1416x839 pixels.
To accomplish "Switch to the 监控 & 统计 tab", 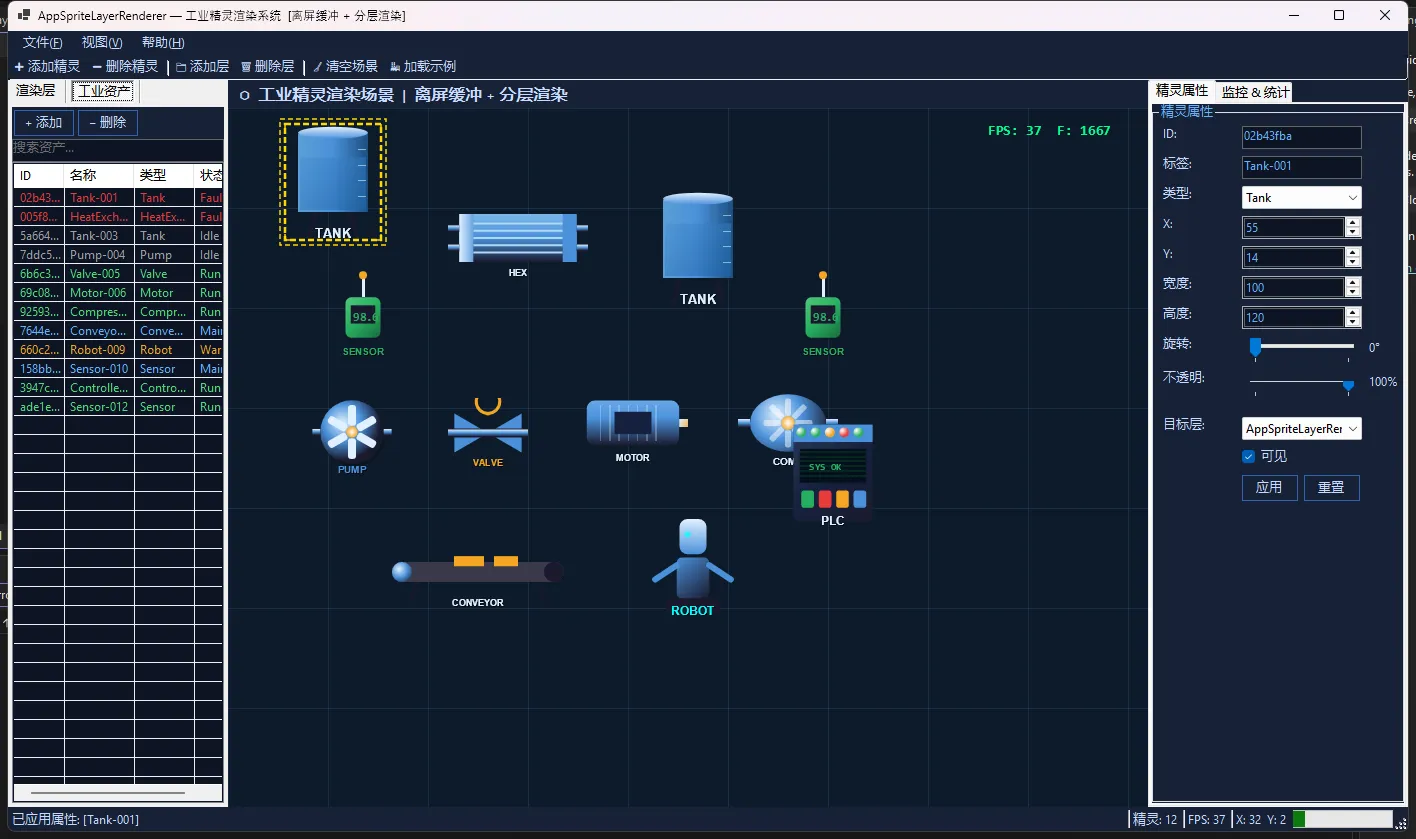I will pos(1255,92).
